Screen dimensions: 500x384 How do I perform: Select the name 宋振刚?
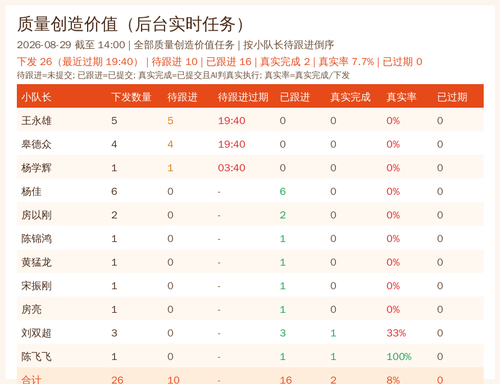click(x=36, y=286)
